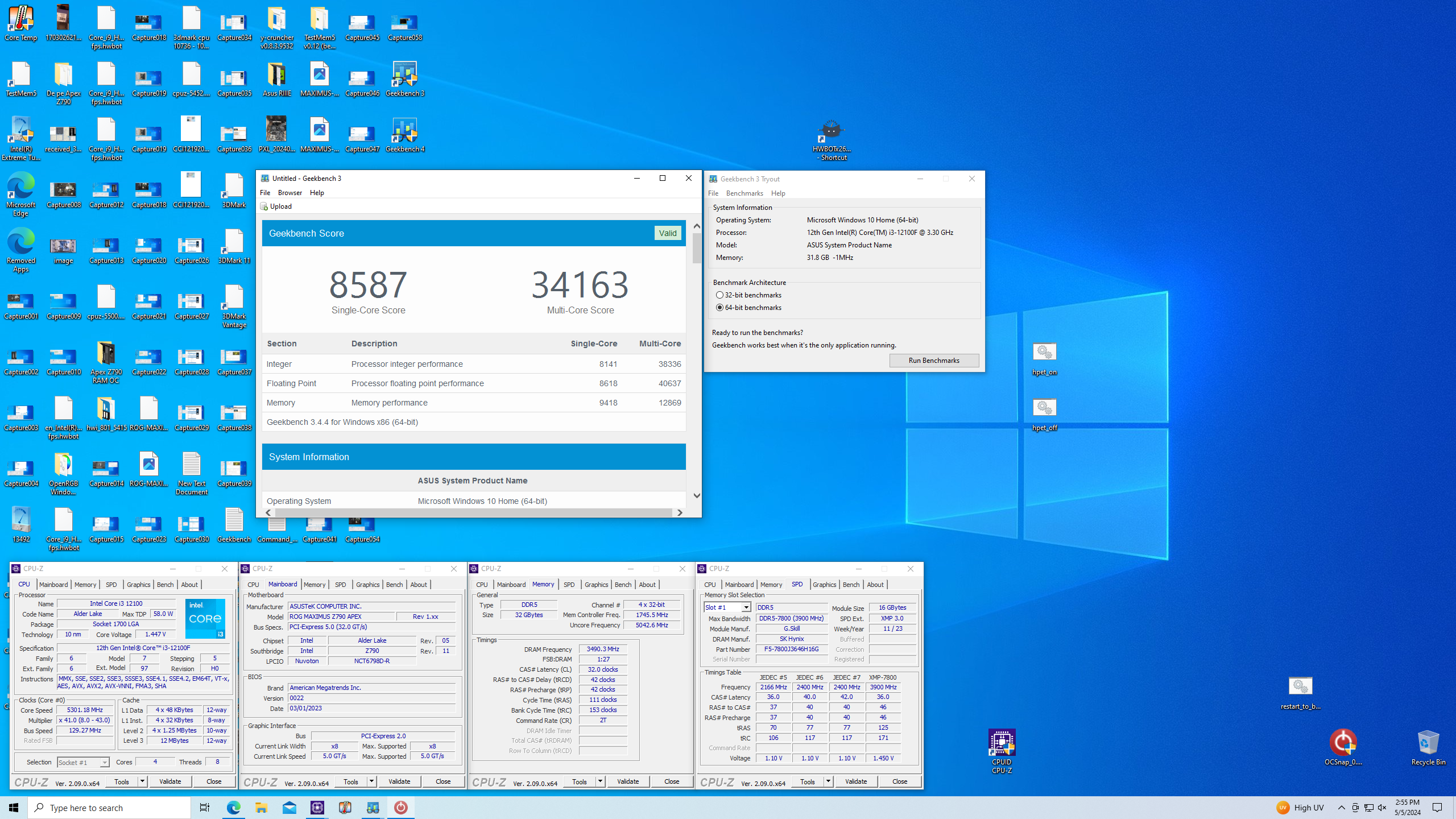Select the restart_to_b... batch file icon
The image size is (1456, 819).
pos(1300,693)
